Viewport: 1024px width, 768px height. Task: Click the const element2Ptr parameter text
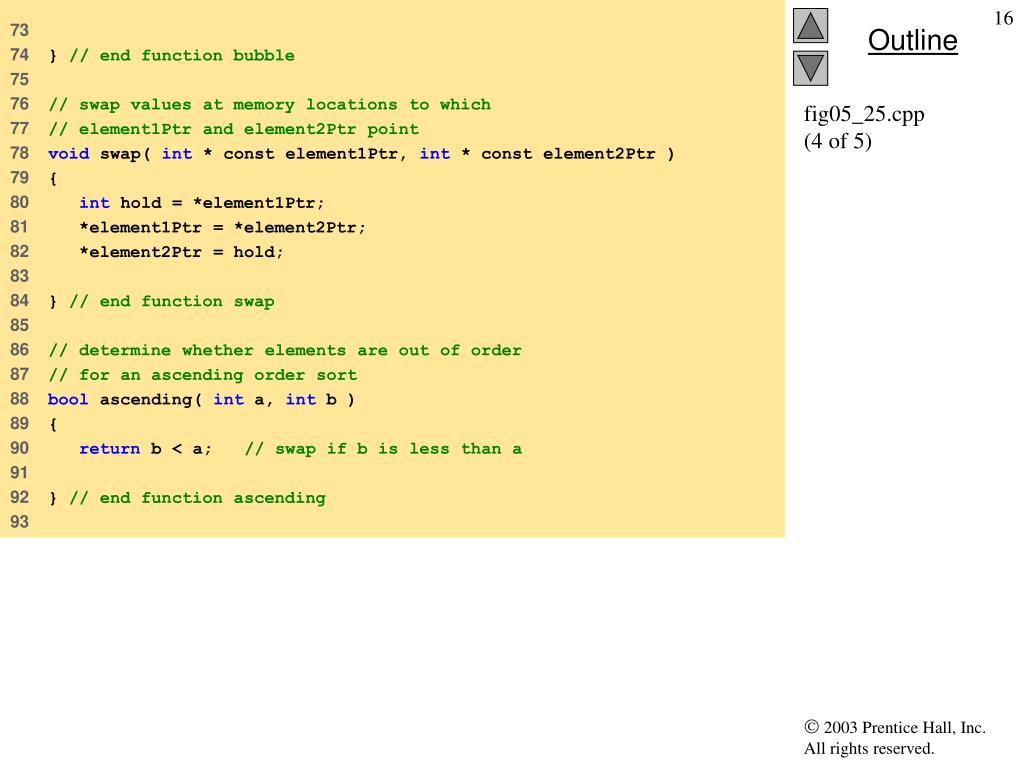(568, 154)
